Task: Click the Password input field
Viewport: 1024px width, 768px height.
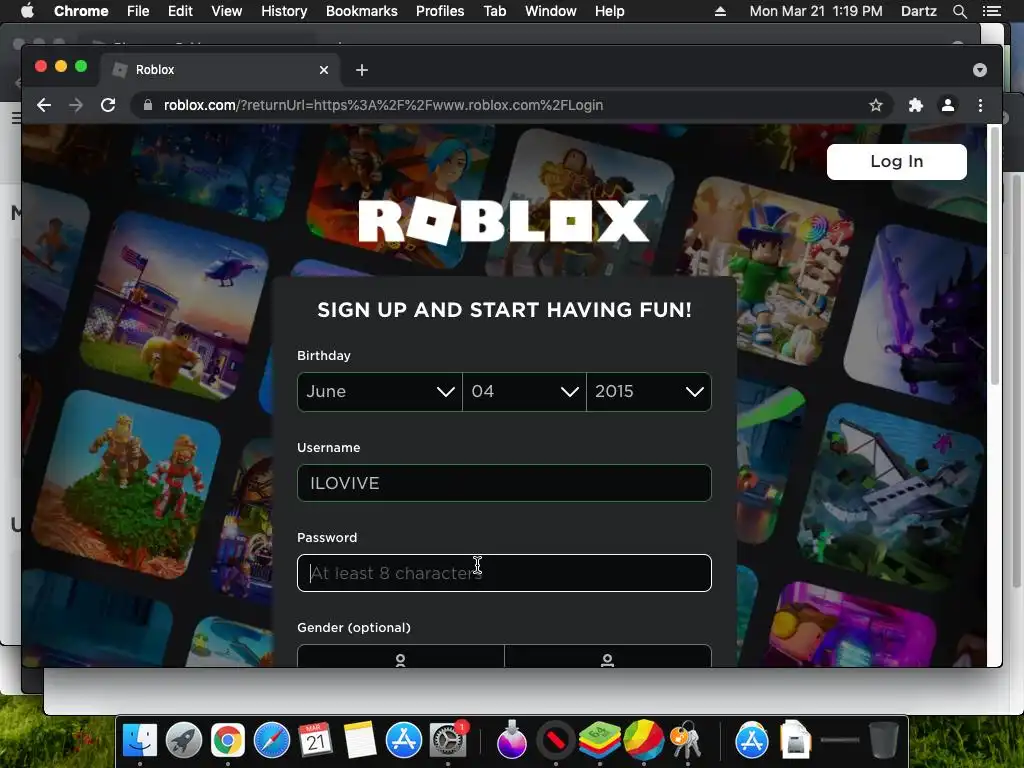Action: tap(504, 573)
